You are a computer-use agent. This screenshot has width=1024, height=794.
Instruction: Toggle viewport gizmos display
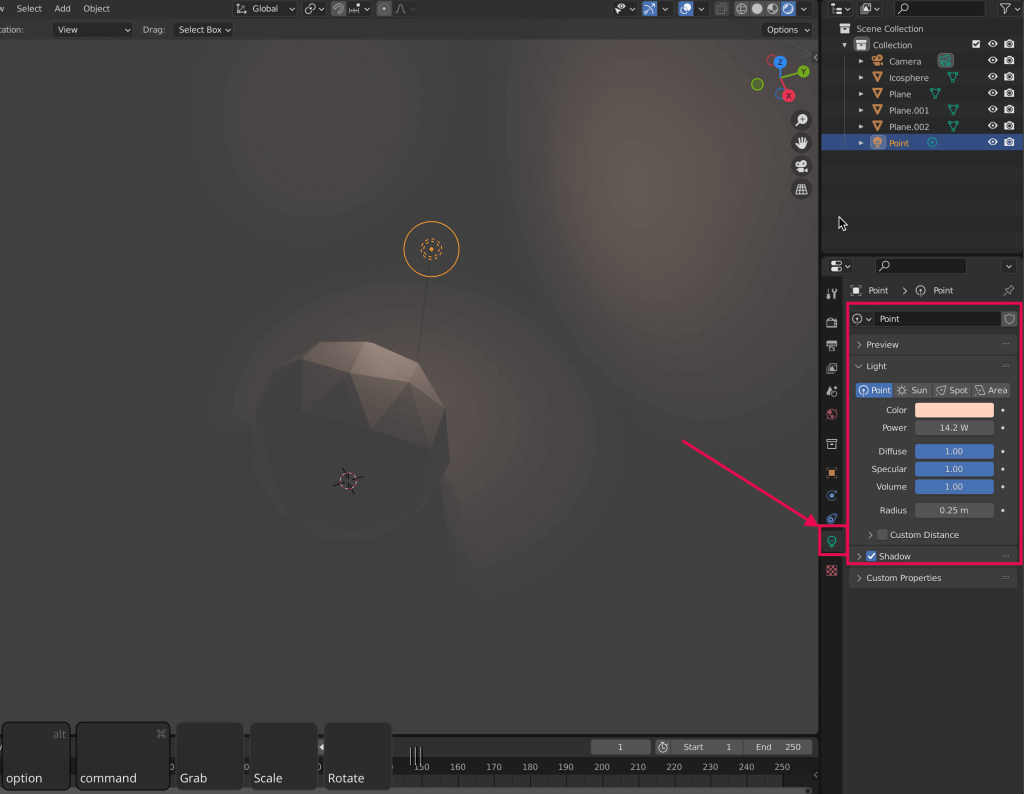649,8
